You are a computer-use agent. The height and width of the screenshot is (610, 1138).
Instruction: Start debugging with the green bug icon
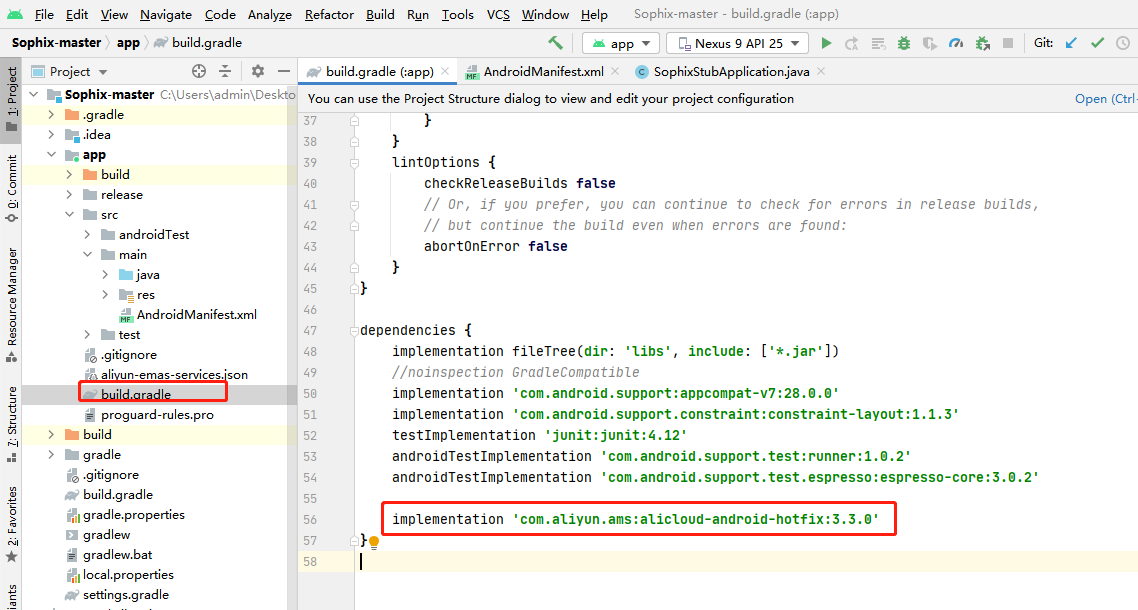coord(904,44)
